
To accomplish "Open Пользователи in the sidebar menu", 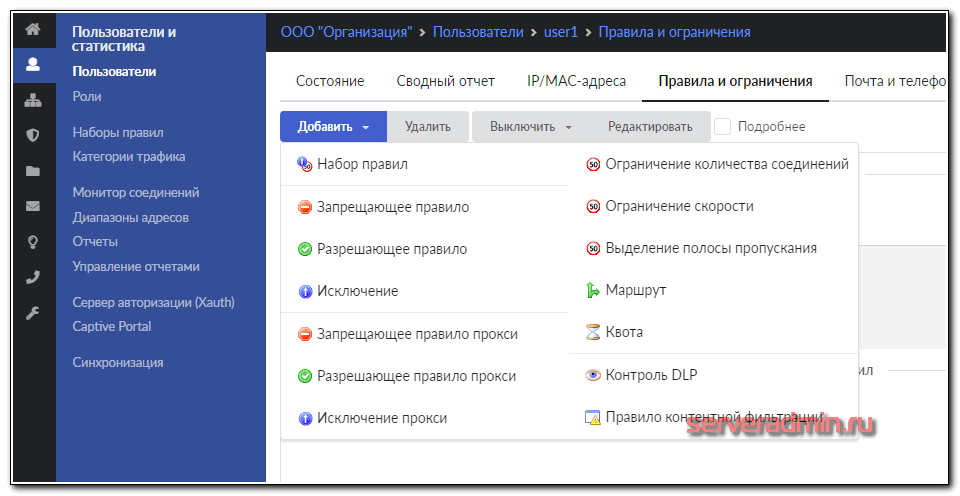I will [x=114, y=71].
